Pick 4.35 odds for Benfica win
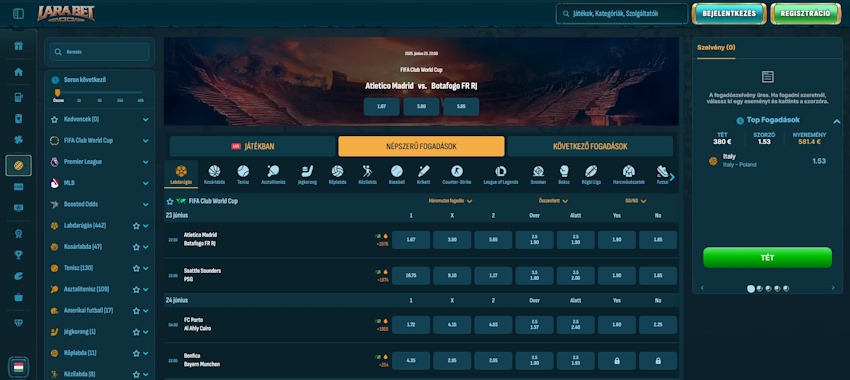This screenshot has width=850, height=380. 411,360
